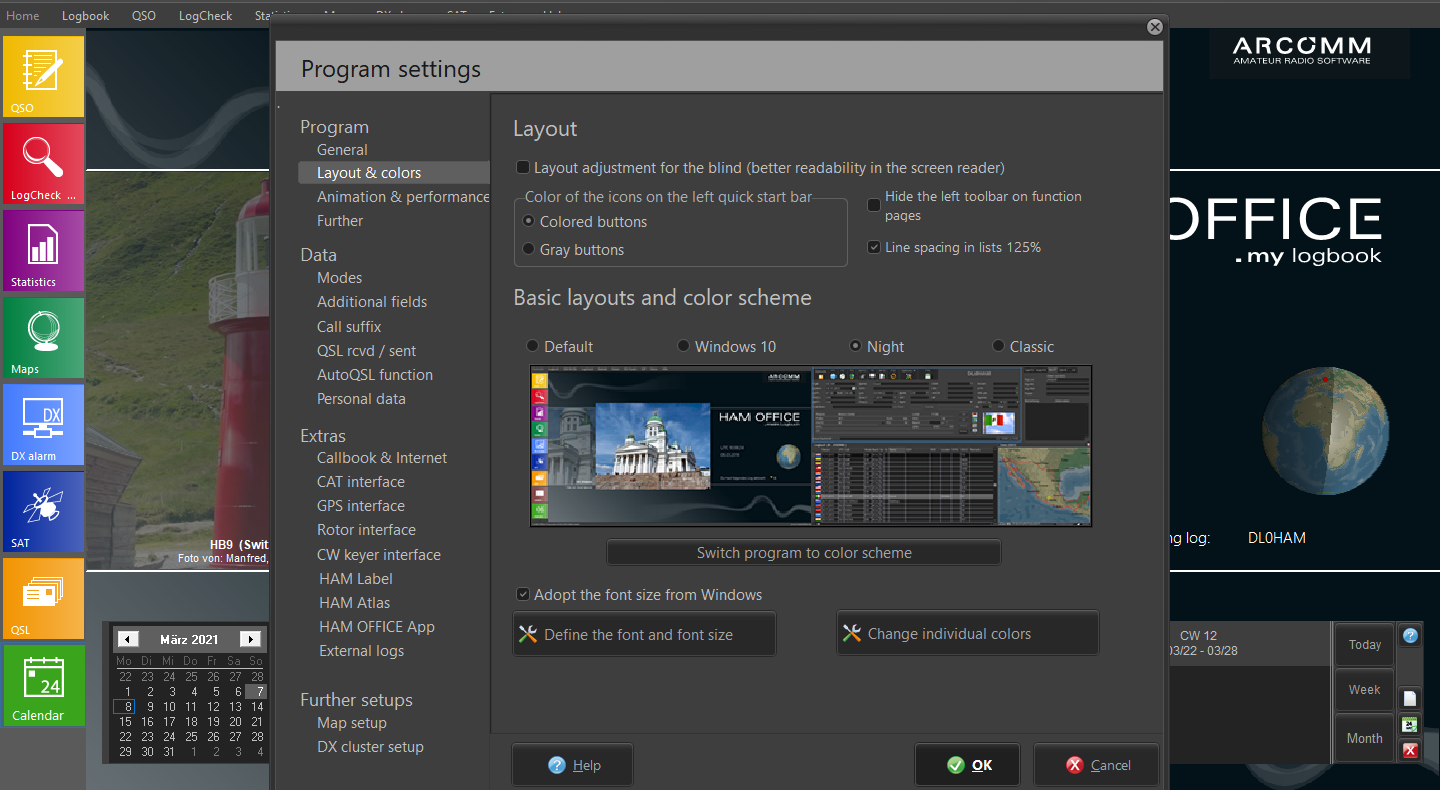Open the Calendar tile
The width and height of the screenshot is (1440, 790).
point(43,686)
